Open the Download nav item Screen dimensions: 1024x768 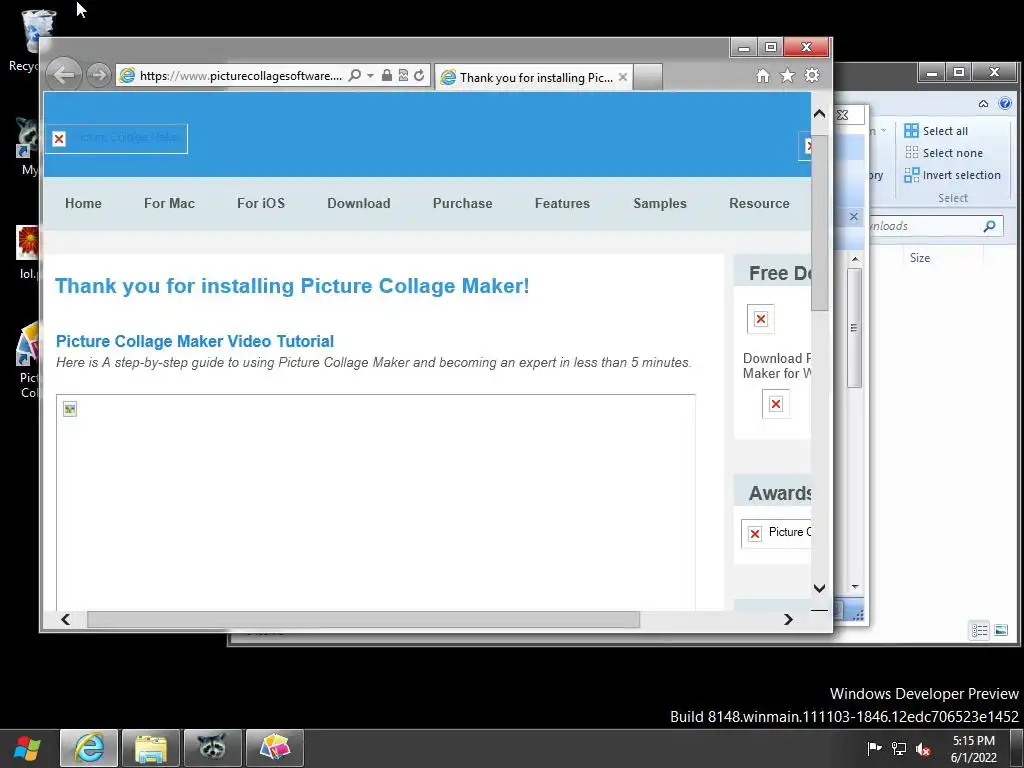click(359, 203)
